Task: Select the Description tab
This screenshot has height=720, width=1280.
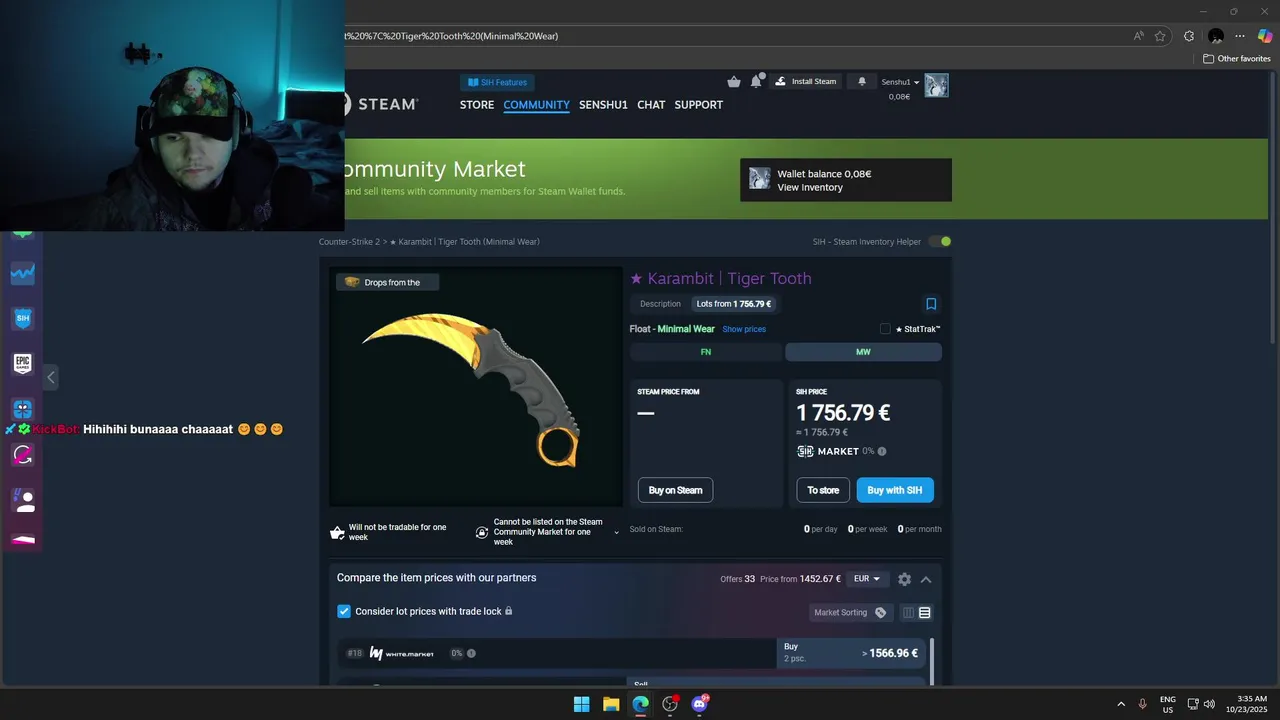Action: 660,304
